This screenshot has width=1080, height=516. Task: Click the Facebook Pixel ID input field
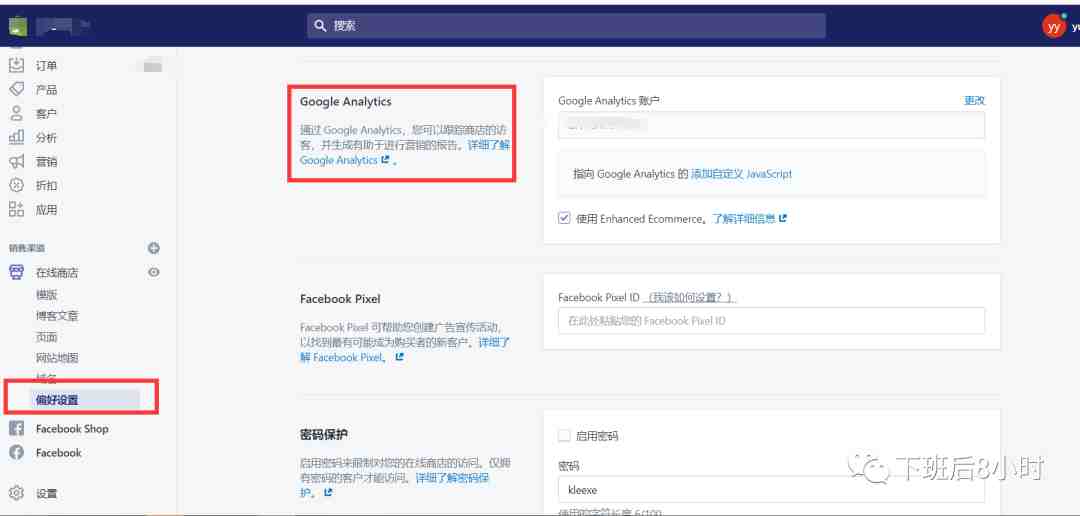pyautogui.click(x=771, y=321)
